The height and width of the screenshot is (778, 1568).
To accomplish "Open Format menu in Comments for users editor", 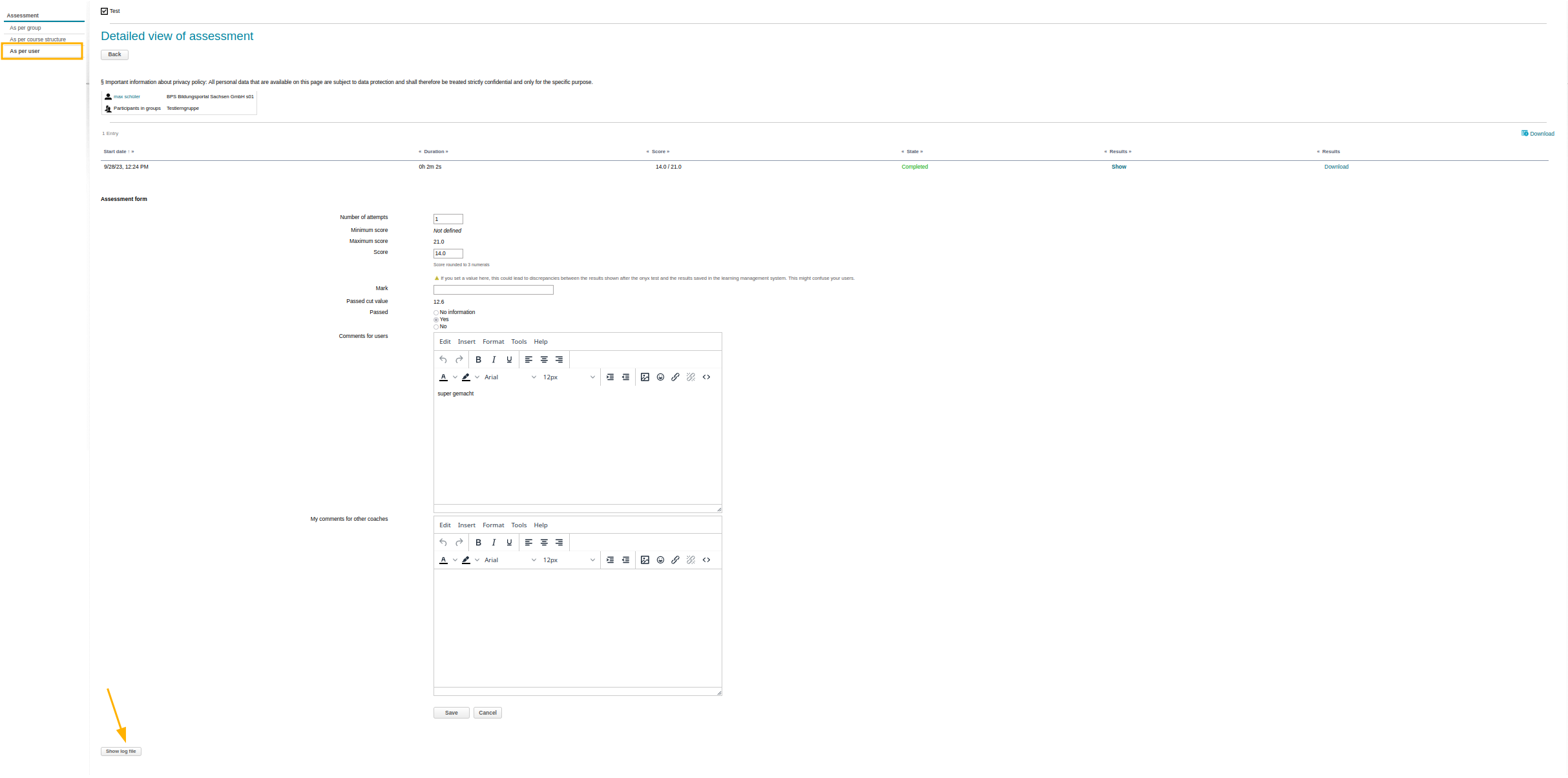I will point(493,342).
